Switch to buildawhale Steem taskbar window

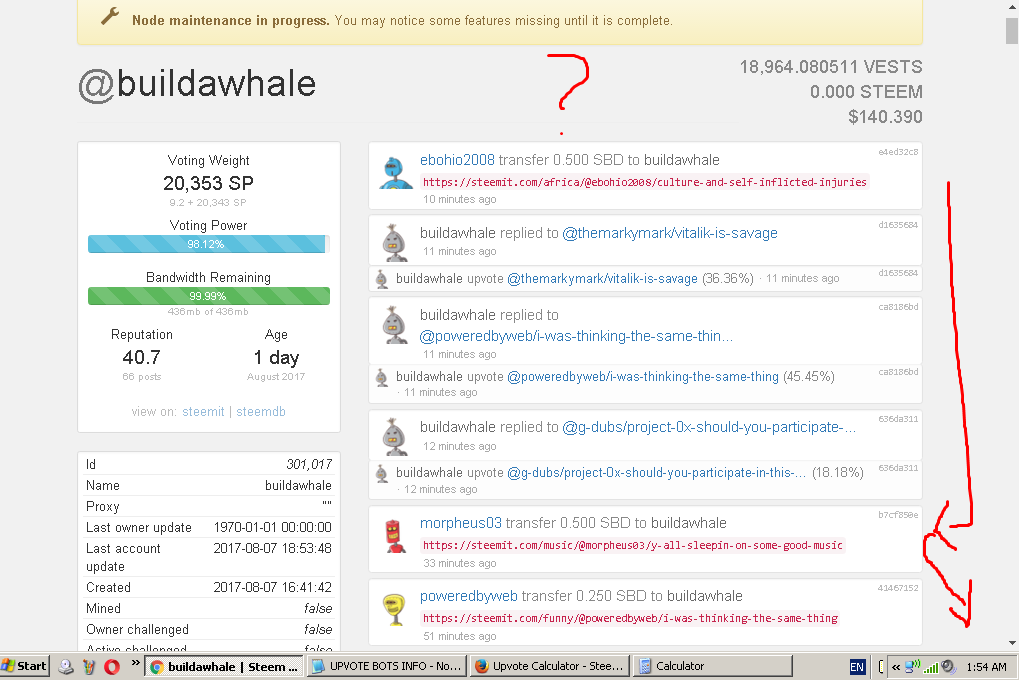(224, 666)
